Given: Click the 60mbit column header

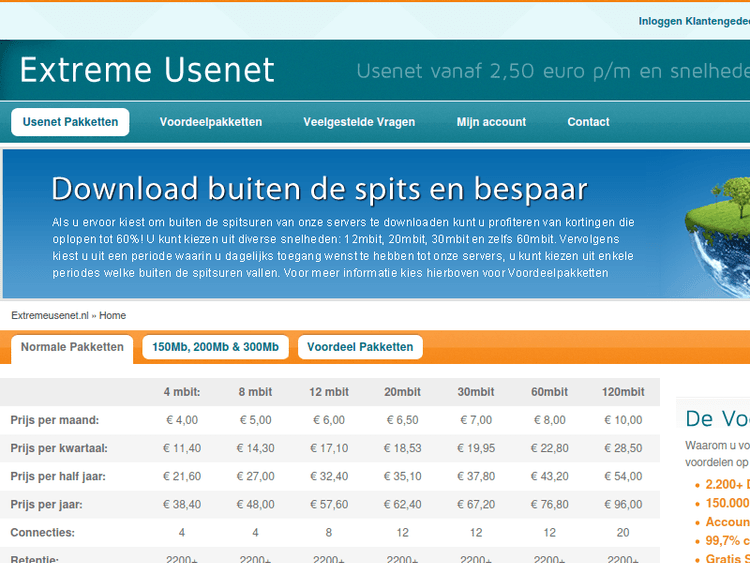Looking at the screenshot, I should pos(550,392).
